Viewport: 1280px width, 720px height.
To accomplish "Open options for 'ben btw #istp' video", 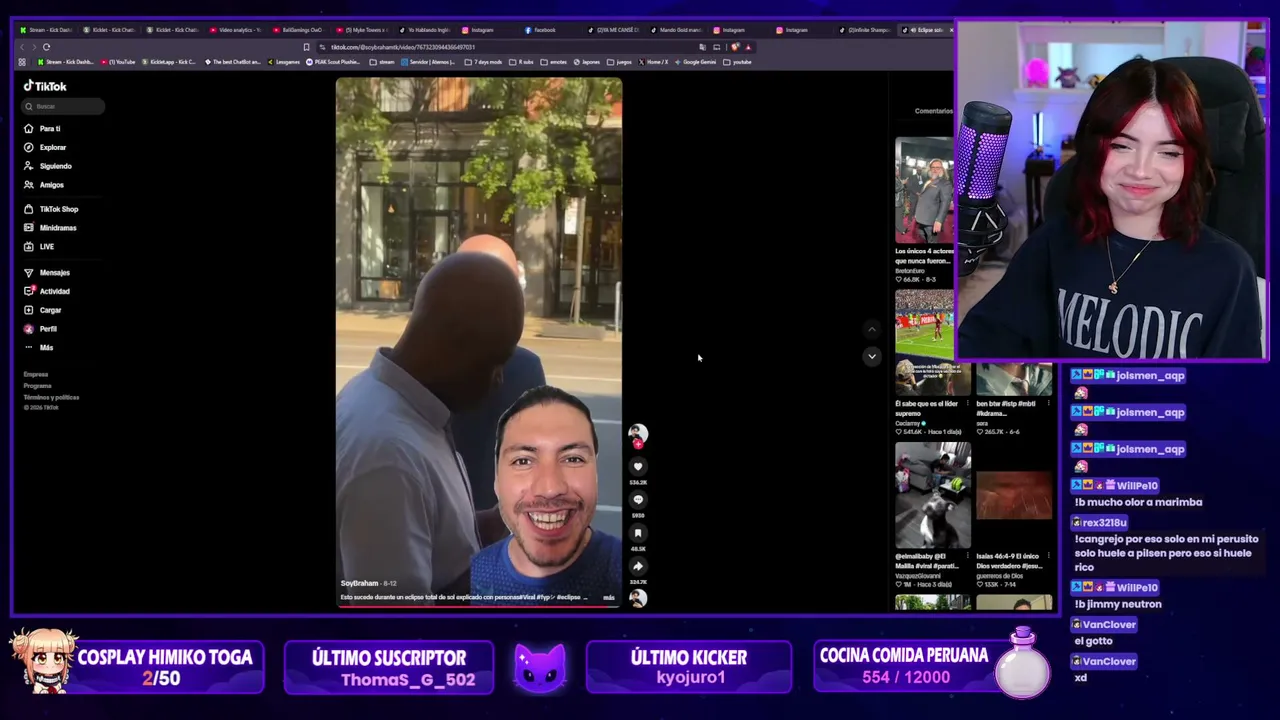I will click(1048, 403).
